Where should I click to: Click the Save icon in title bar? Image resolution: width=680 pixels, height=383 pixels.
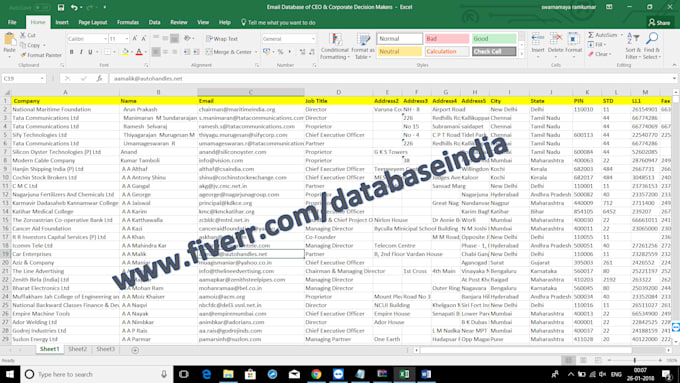pos(61,7)
